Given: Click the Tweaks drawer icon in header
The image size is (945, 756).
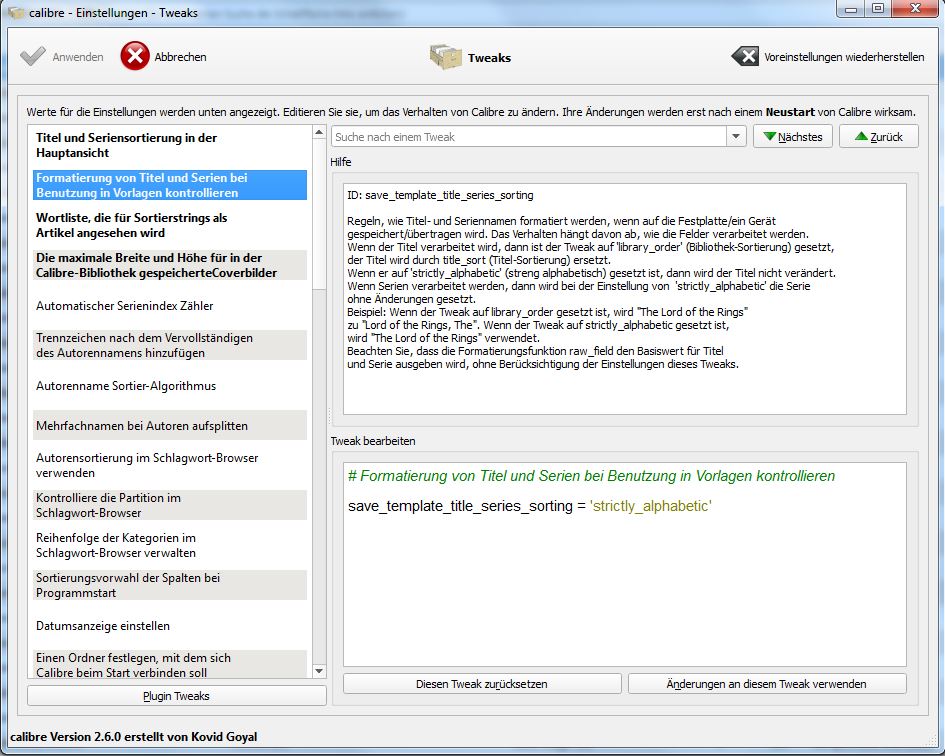Looking at the screenshot, I should 445,57.
